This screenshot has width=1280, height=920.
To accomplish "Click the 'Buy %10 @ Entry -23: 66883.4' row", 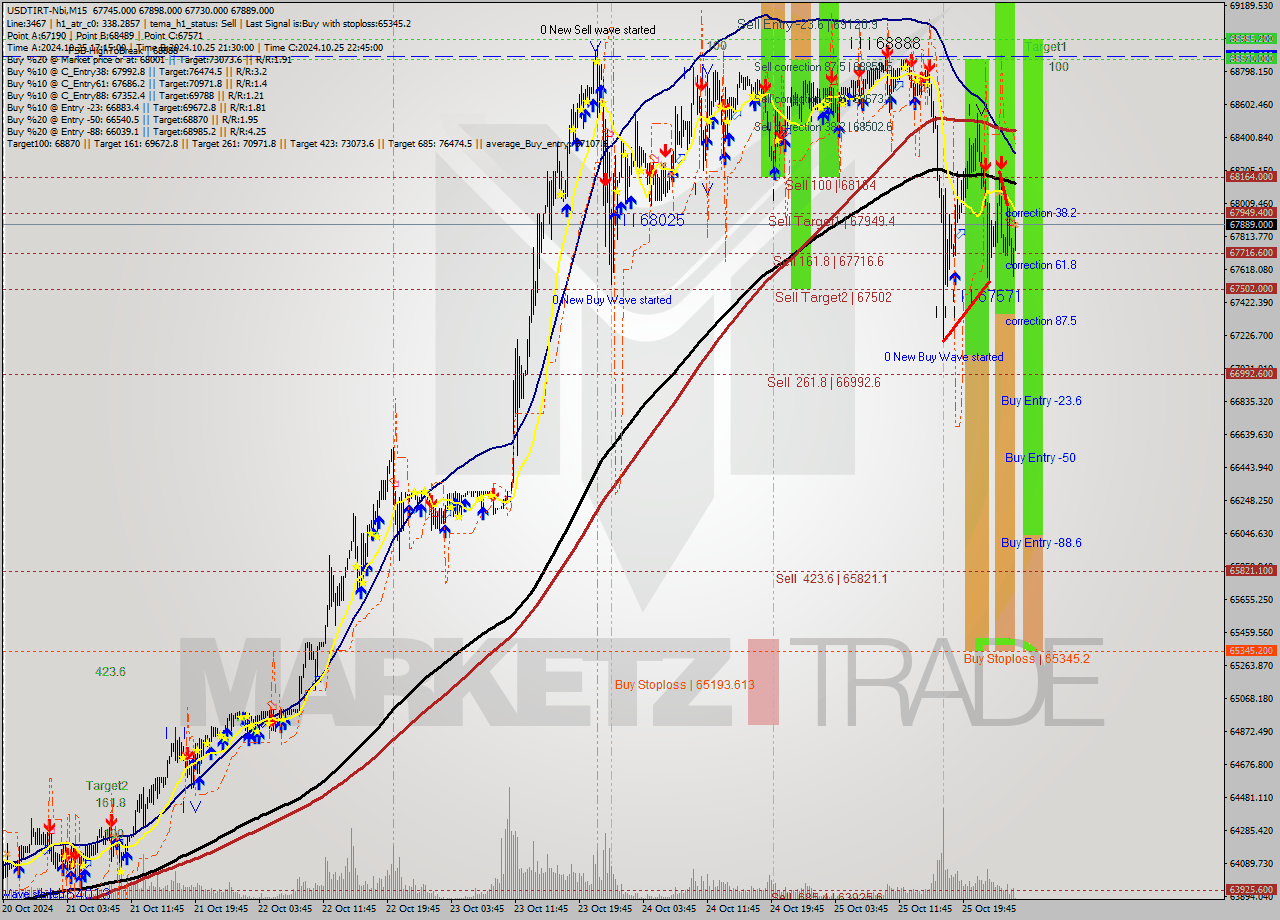I will coord(135,107).
